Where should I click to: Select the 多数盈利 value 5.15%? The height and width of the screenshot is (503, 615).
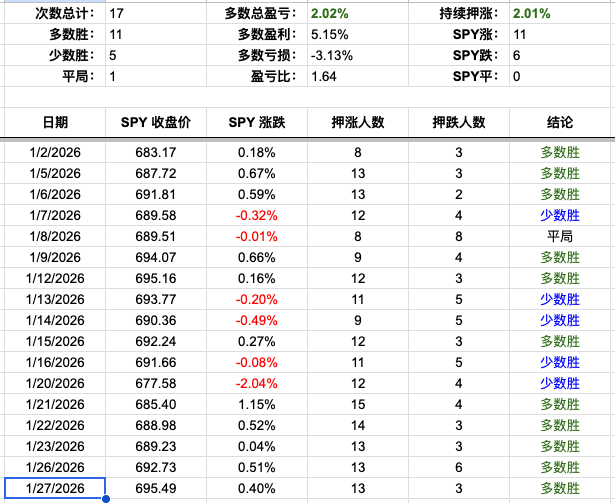[x=358, y=35]
